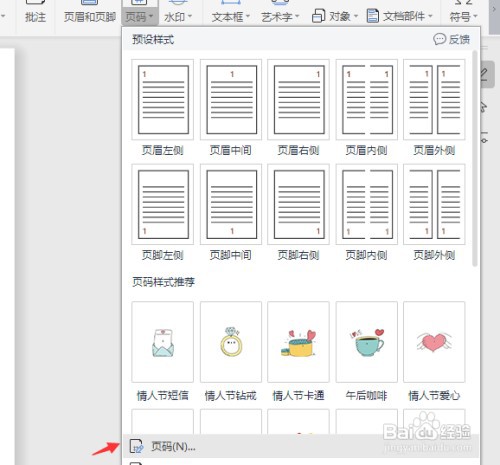Click the 批注 comment ribbon button
This screenshot has width=500, height=465.
pyautogui.click(x=35, y=17)
